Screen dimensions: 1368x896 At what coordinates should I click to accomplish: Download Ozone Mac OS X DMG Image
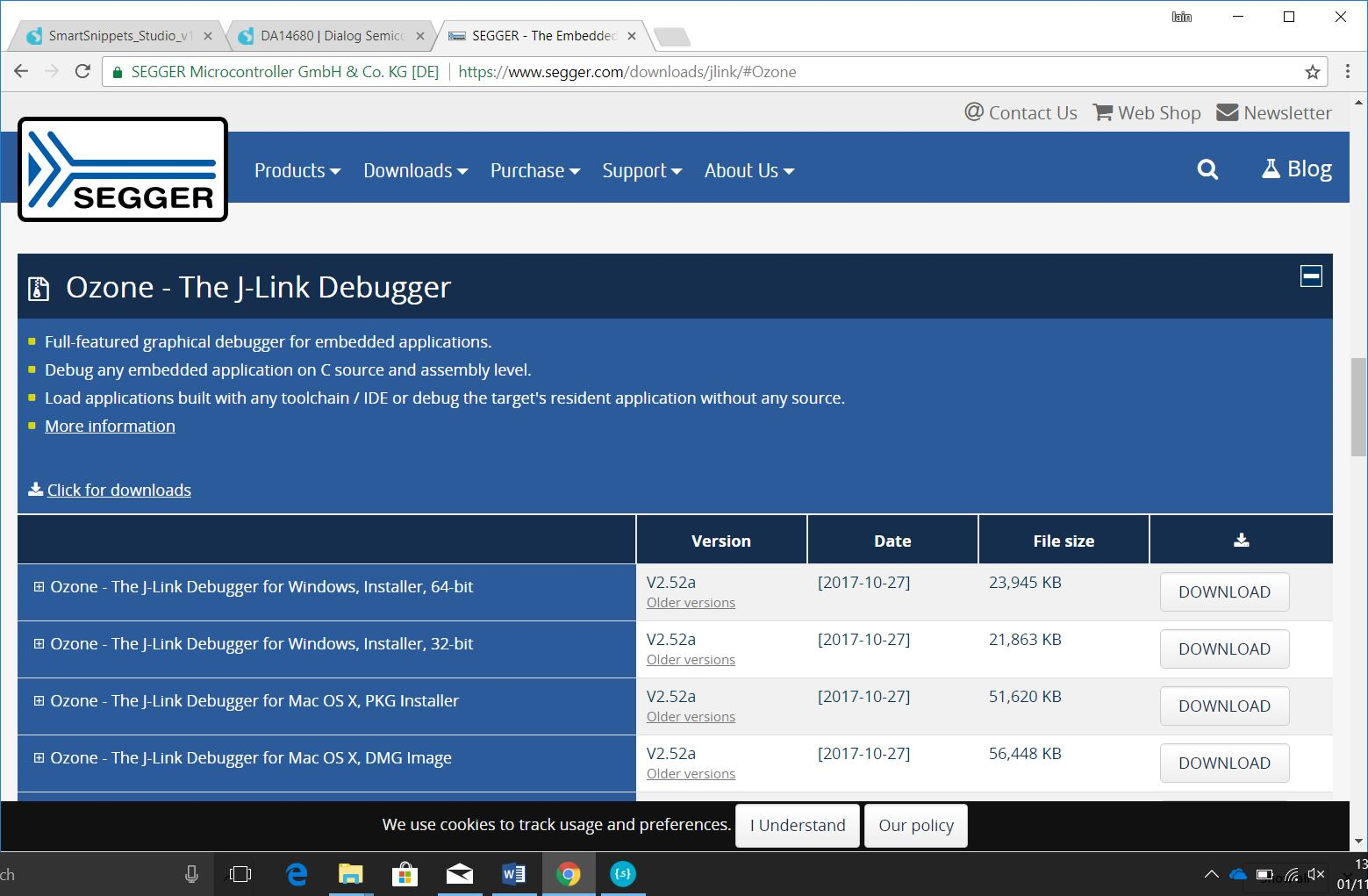(1224, 763)
